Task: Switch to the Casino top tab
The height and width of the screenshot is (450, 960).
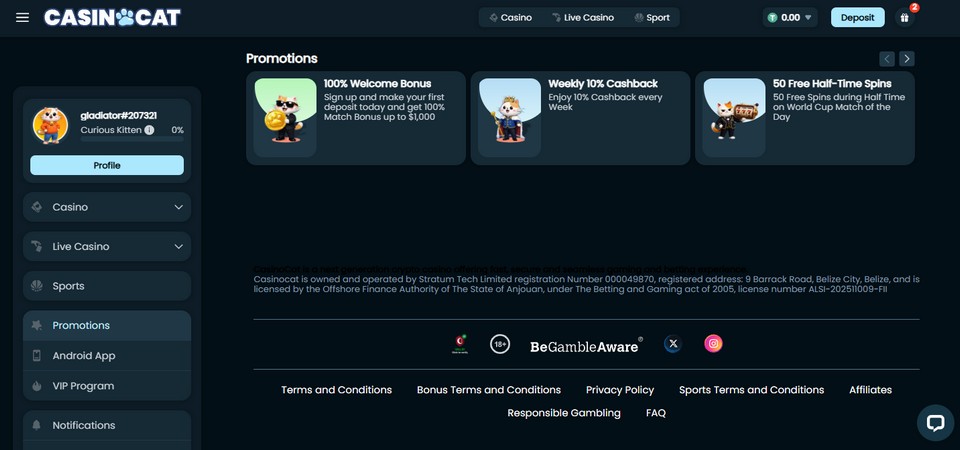Action: click(511, 18)
